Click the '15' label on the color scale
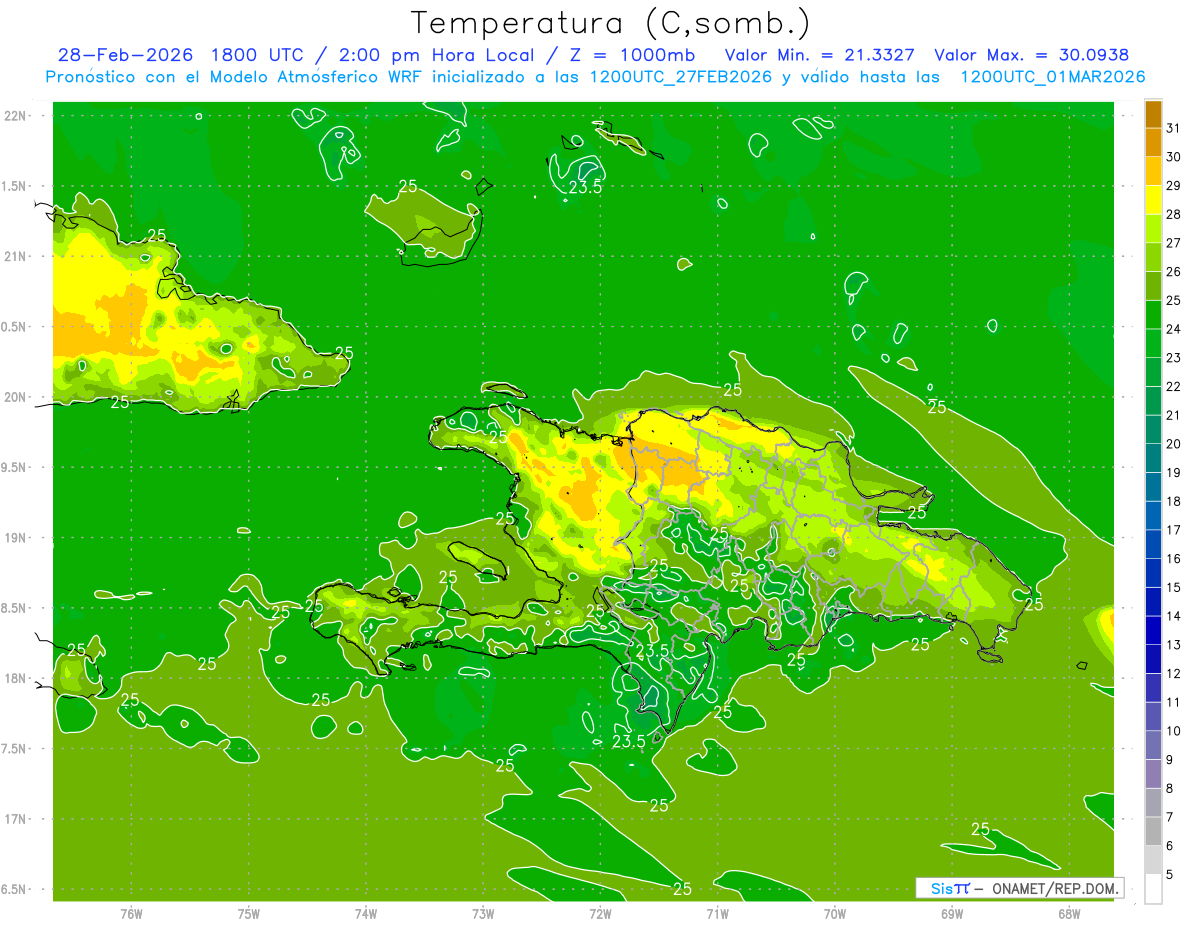 pyautogui.click(x=1174, y=587)
